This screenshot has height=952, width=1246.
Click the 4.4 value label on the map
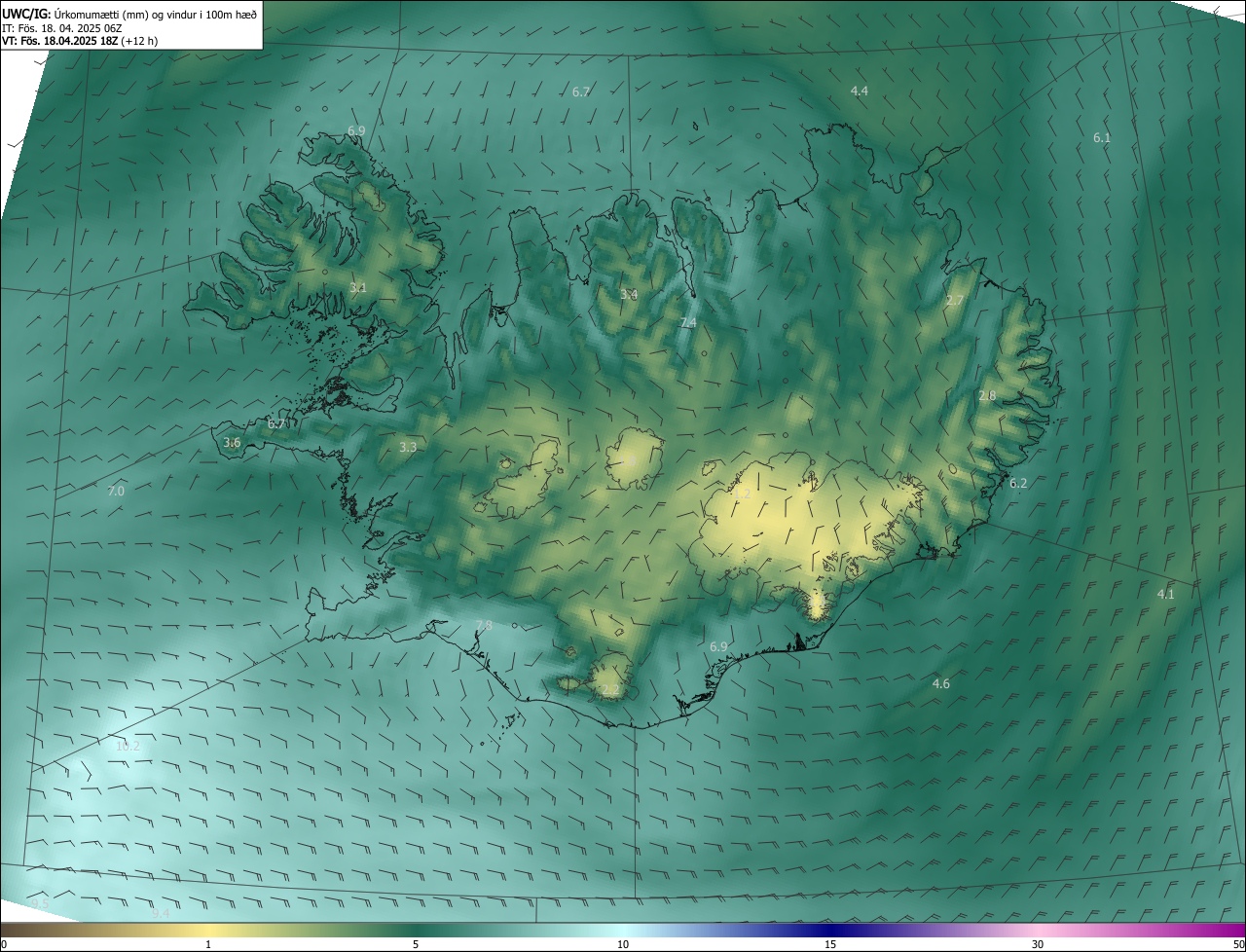(x=859, y=91)
